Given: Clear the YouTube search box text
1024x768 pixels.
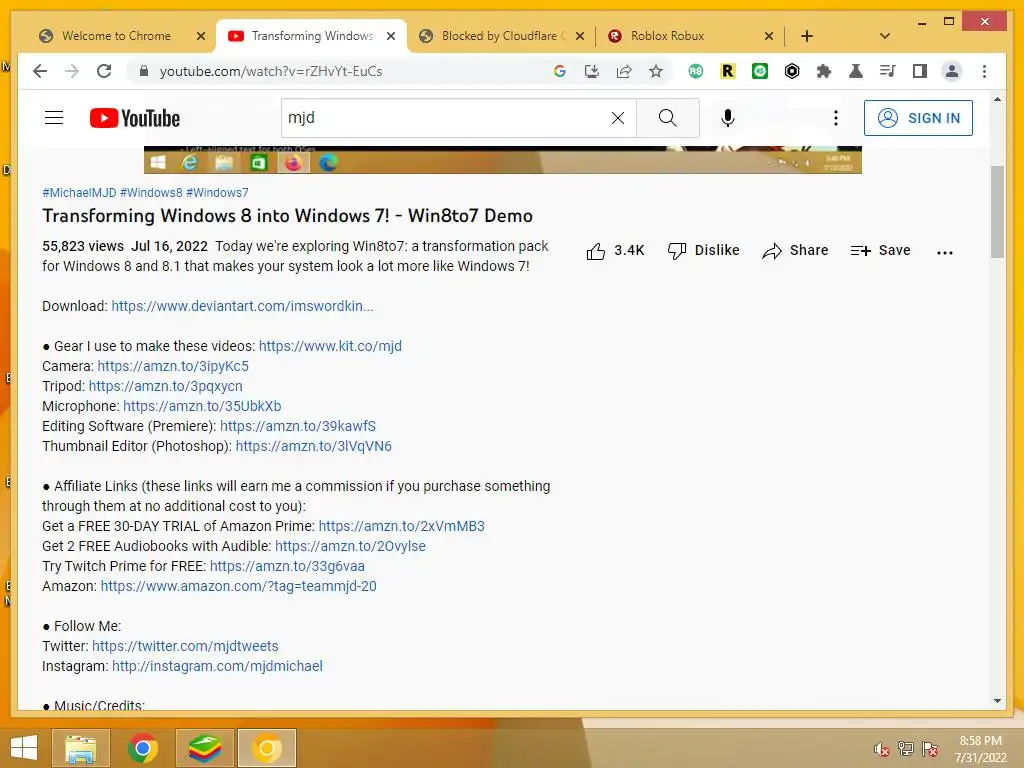Looking at the screenshot, I should click(618, 118).
